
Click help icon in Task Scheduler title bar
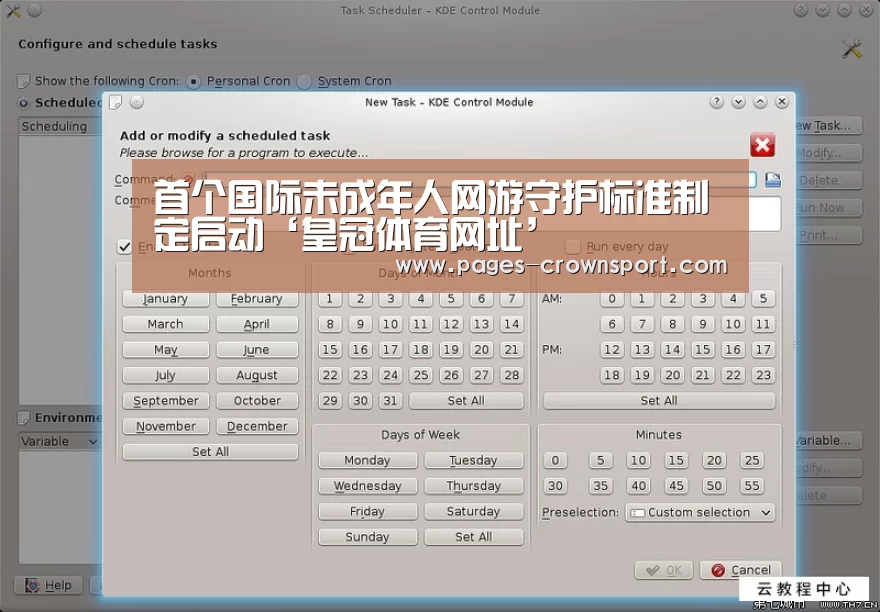[x=801, y=11]
